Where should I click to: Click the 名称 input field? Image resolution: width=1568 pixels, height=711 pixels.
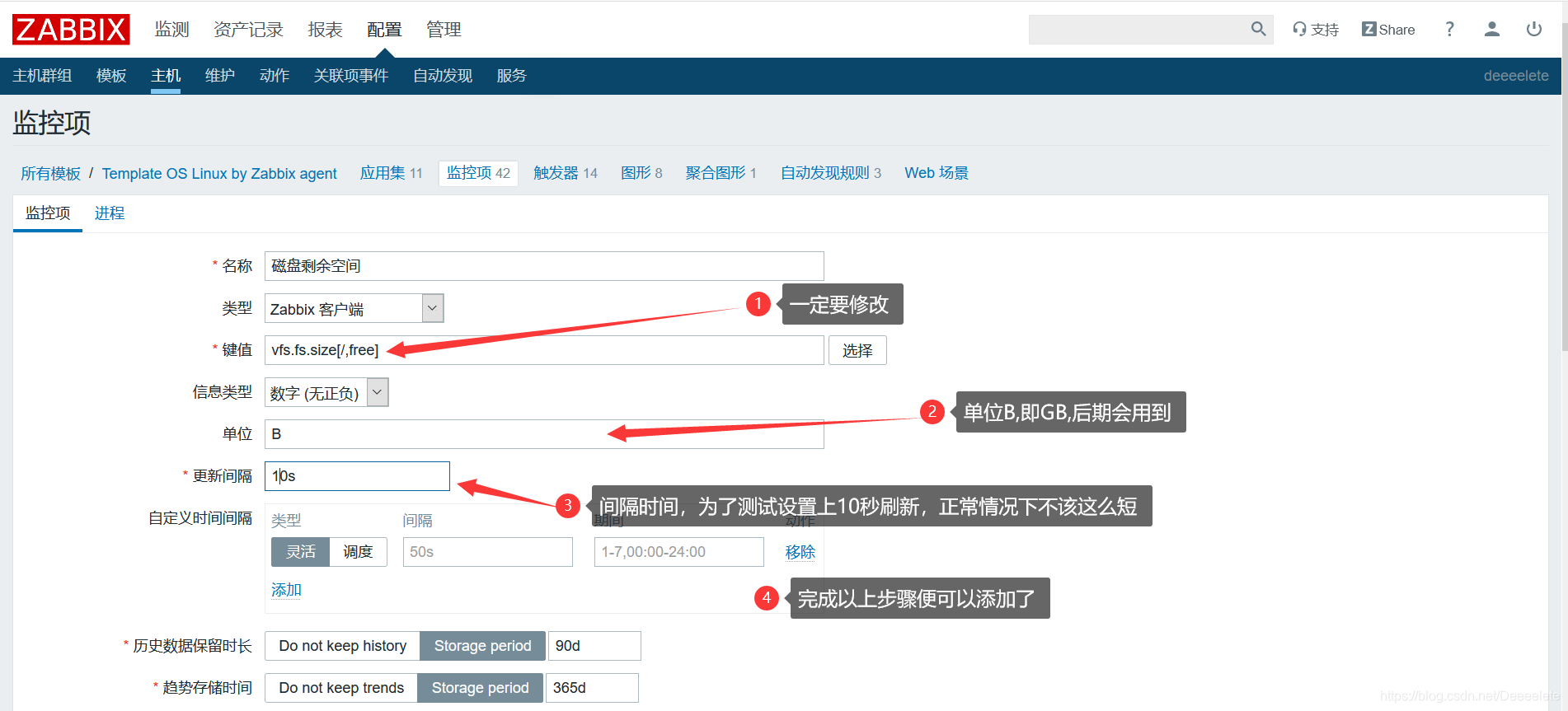pos(544,266)
